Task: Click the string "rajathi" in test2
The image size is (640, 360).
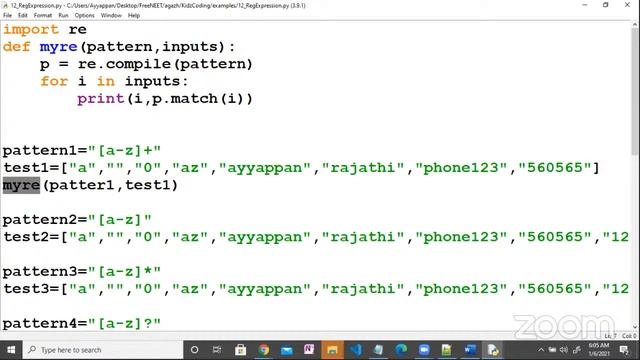Action: [363, 237]
